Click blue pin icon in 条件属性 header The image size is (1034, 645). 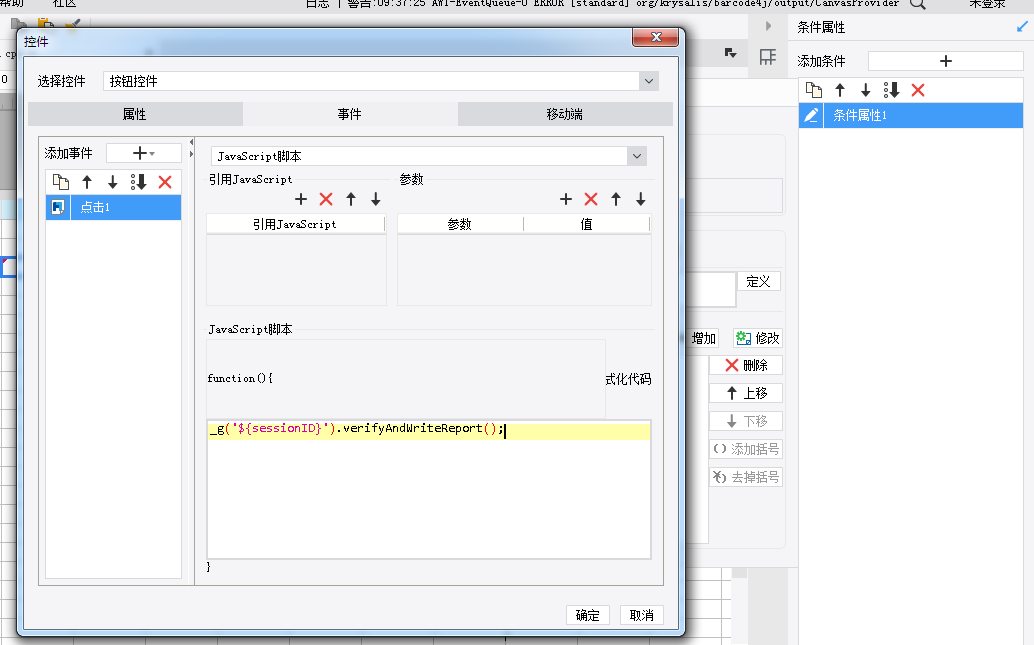coord(1022,27)
